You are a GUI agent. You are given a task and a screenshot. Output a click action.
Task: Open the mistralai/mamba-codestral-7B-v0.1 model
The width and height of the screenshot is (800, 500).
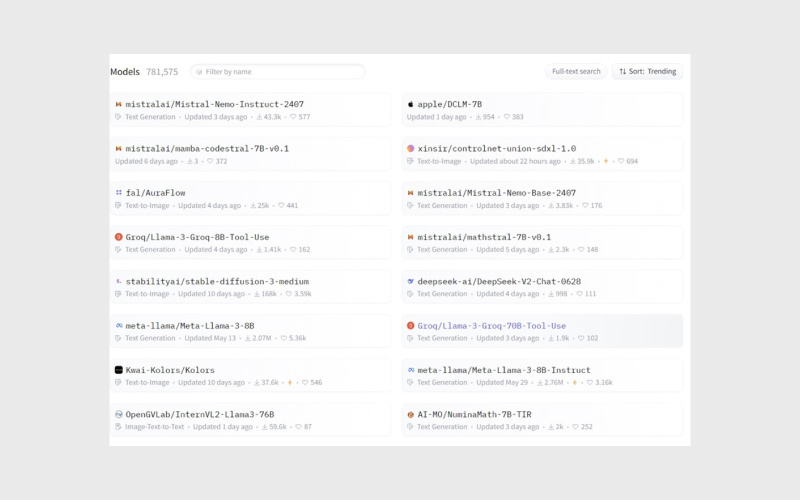click(x=207, y=149)
